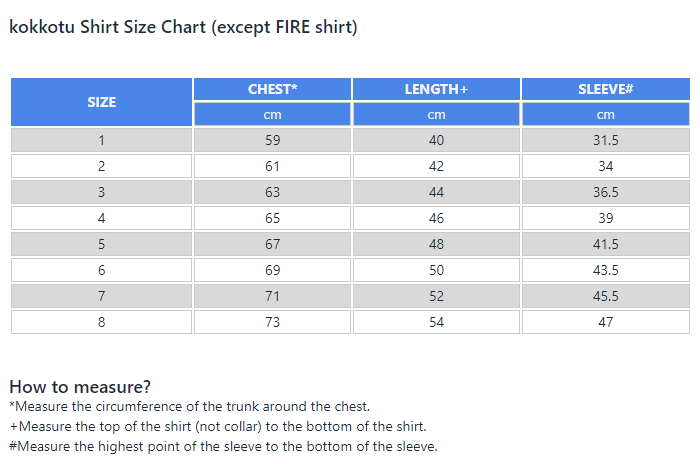700x464 pixels.
Task: Select the sleeve value 31.5 cell
Action: [x=606, y=140]
